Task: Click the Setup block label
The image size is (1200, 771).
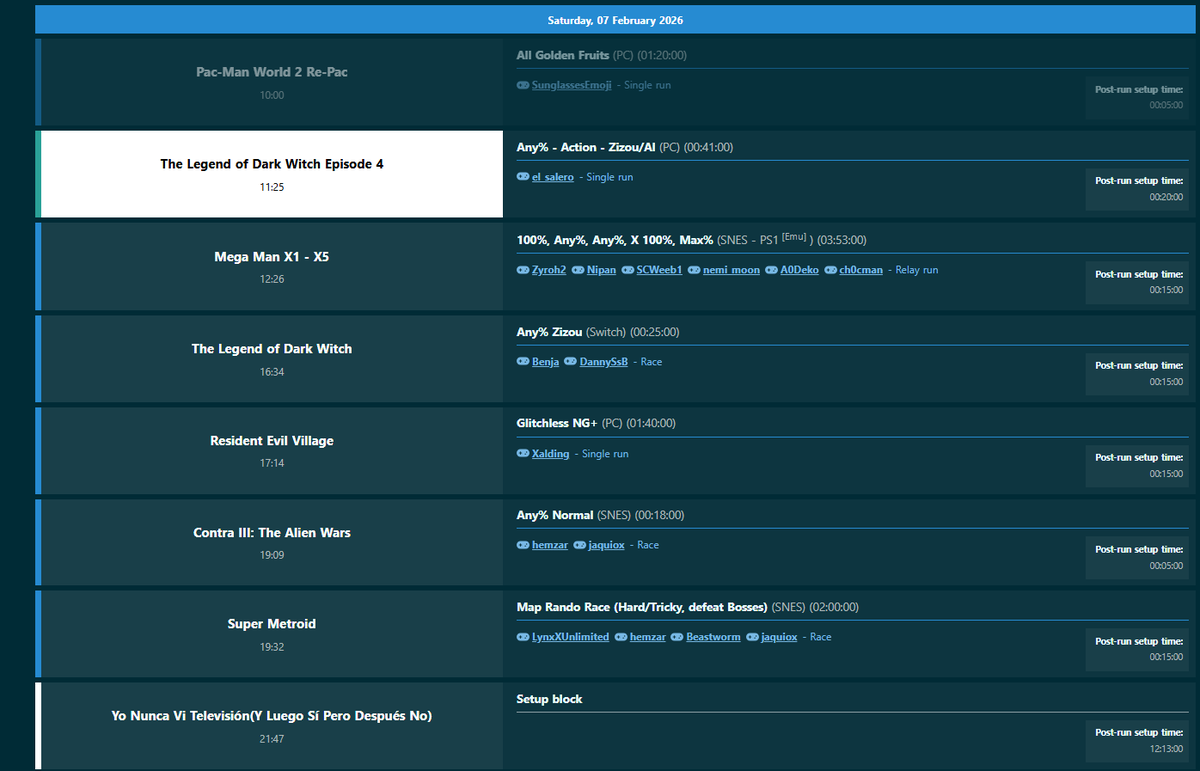Action: [550, 699]
